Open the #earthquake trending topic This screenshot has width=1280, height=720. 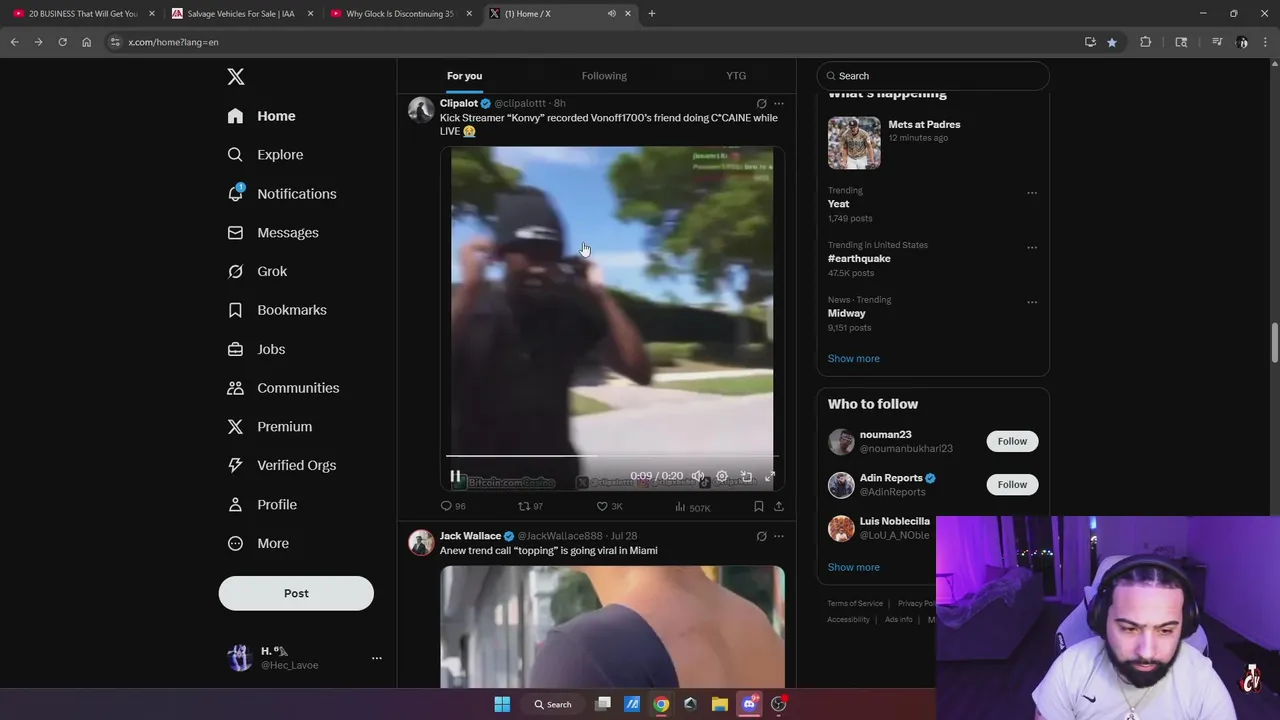(x=859, y=259)
